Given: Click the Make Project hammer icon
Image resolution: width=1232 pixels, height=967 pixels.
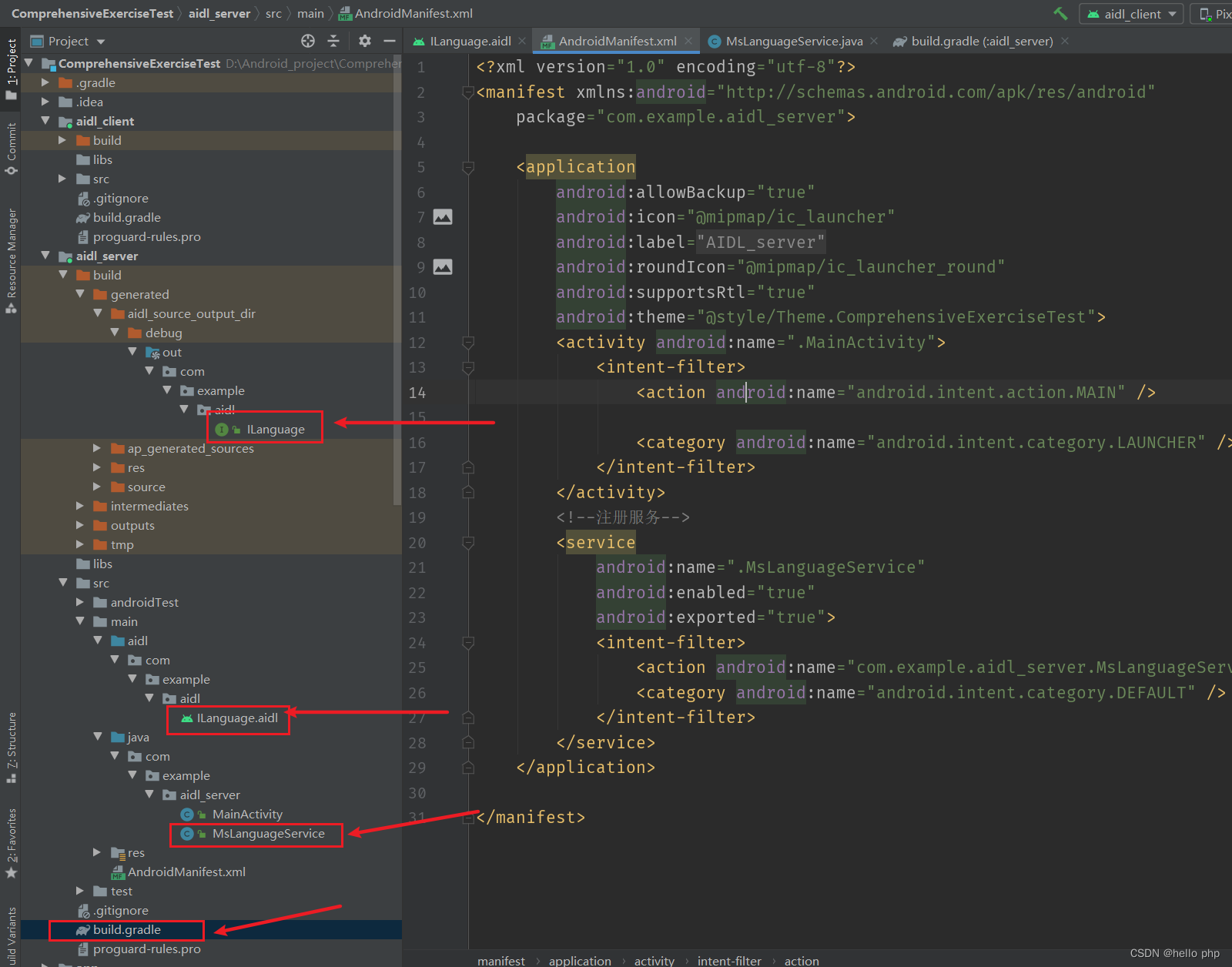Looking at the screenshot, I should 1060,14.
